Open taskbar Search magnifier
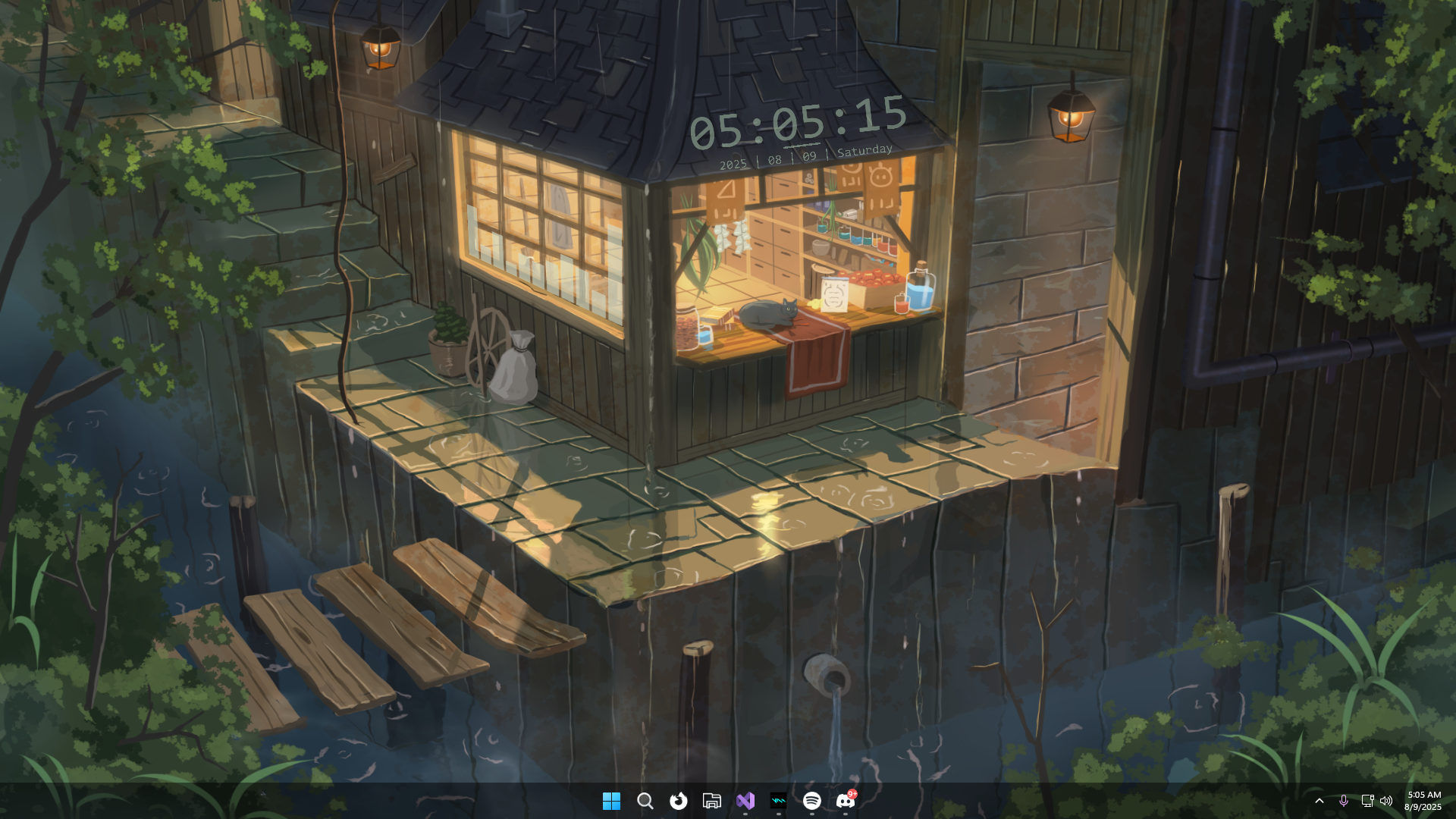Screen dimensions: 1456x819 click(645, 801)
